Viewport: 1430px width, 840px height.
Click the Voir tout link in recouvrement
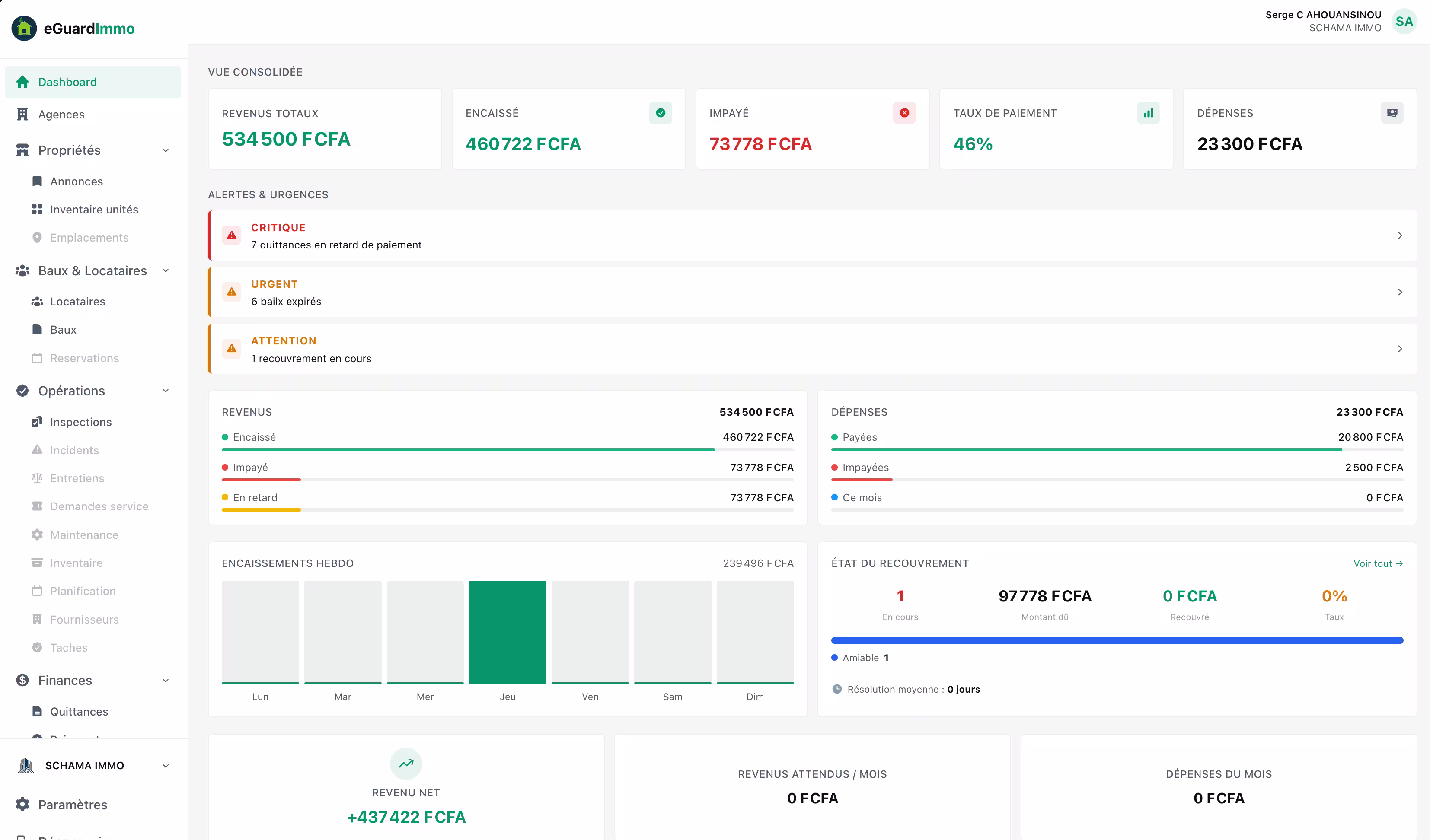coord(1378,563)
